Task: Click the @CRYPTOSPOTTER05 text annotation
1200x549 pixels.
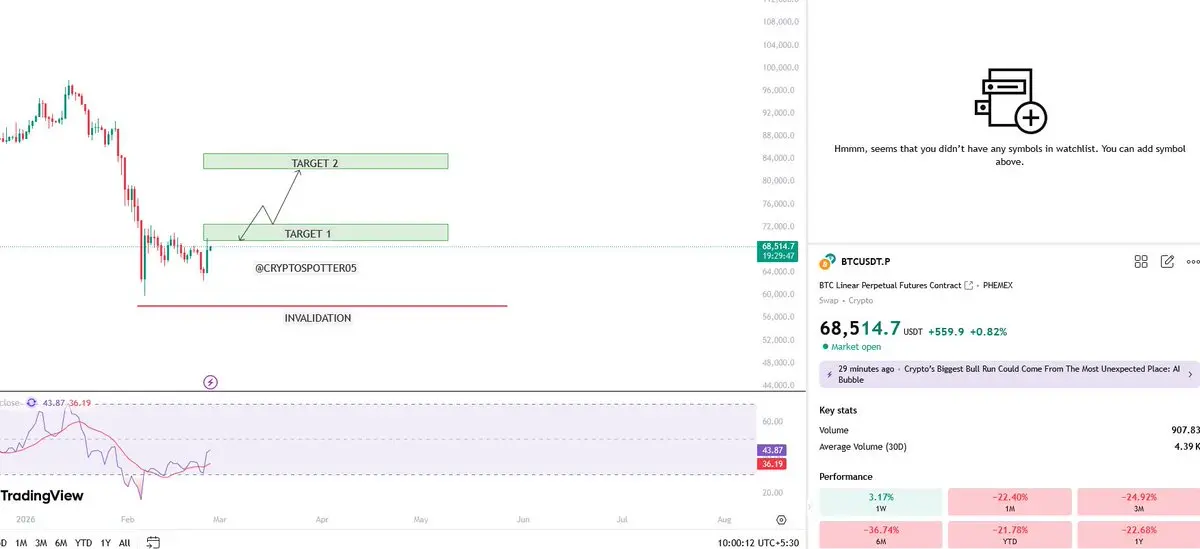Action: point(306,269)
